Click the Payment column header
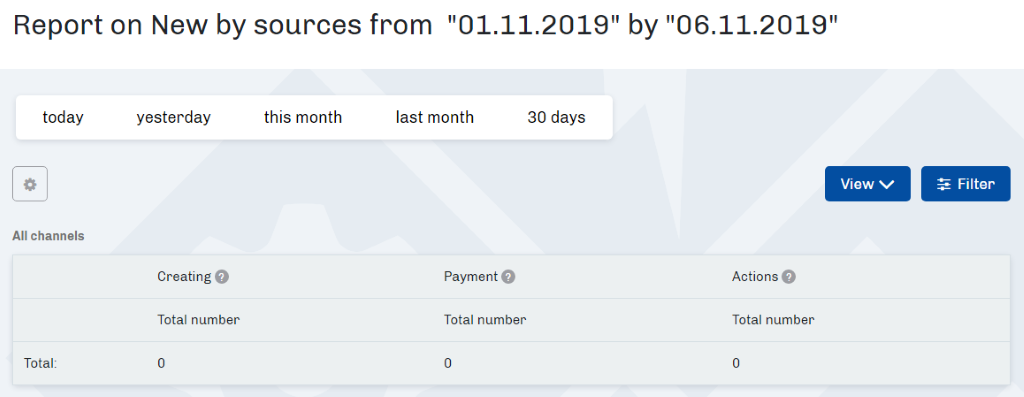The image size is (1024, 397). click(471, 276)
